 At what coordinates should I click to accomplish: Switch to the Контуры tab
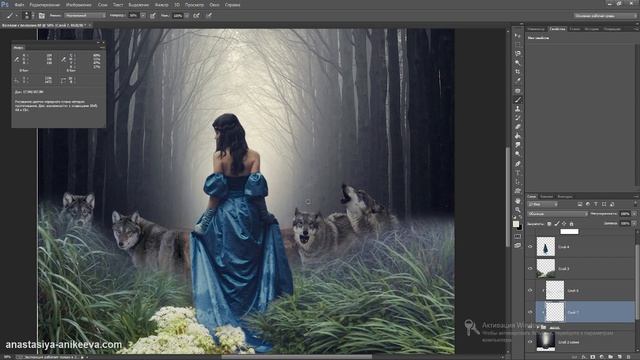click(565, 196)
